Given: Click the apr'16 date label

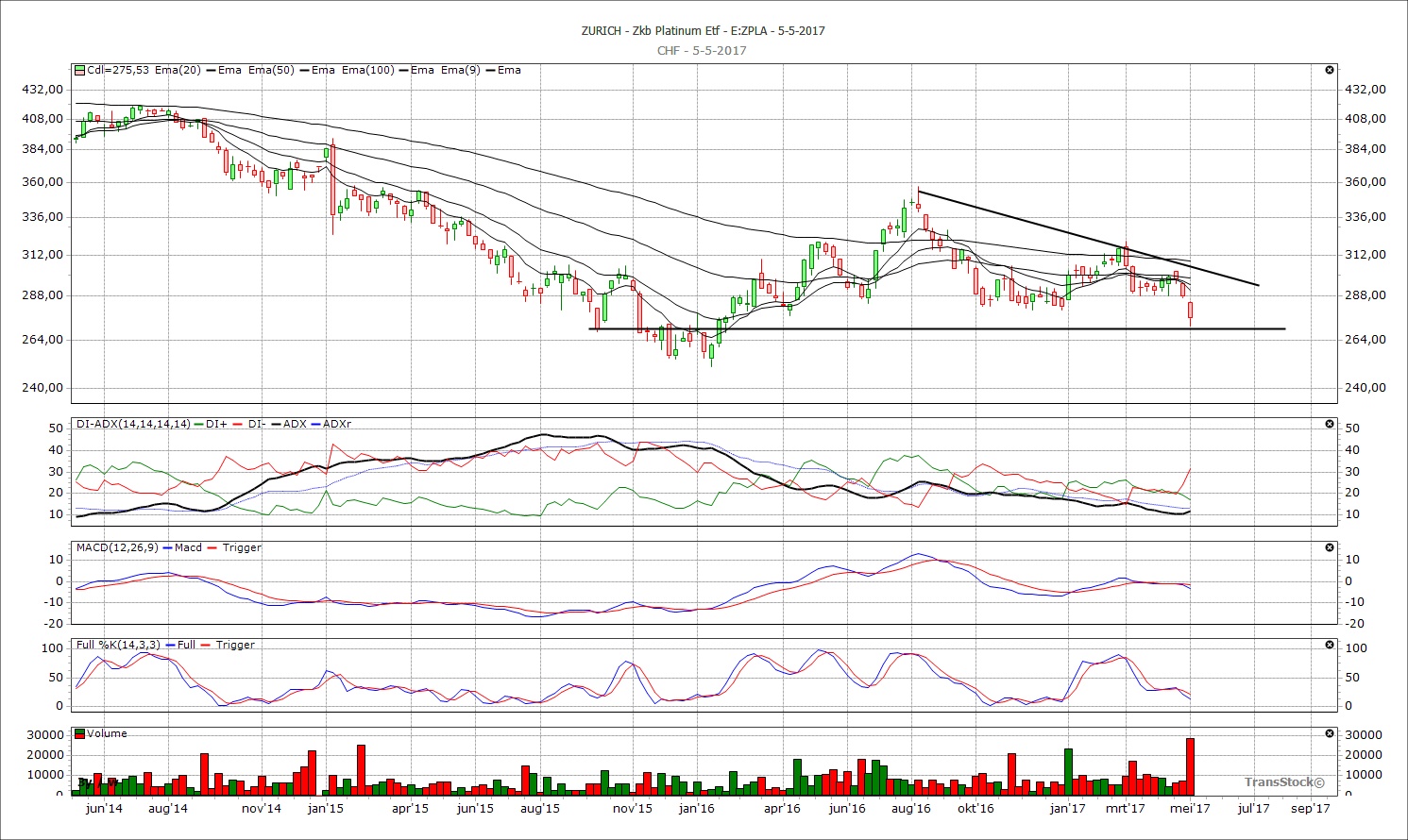Looking at the screenshot, I should pos(782,808).
